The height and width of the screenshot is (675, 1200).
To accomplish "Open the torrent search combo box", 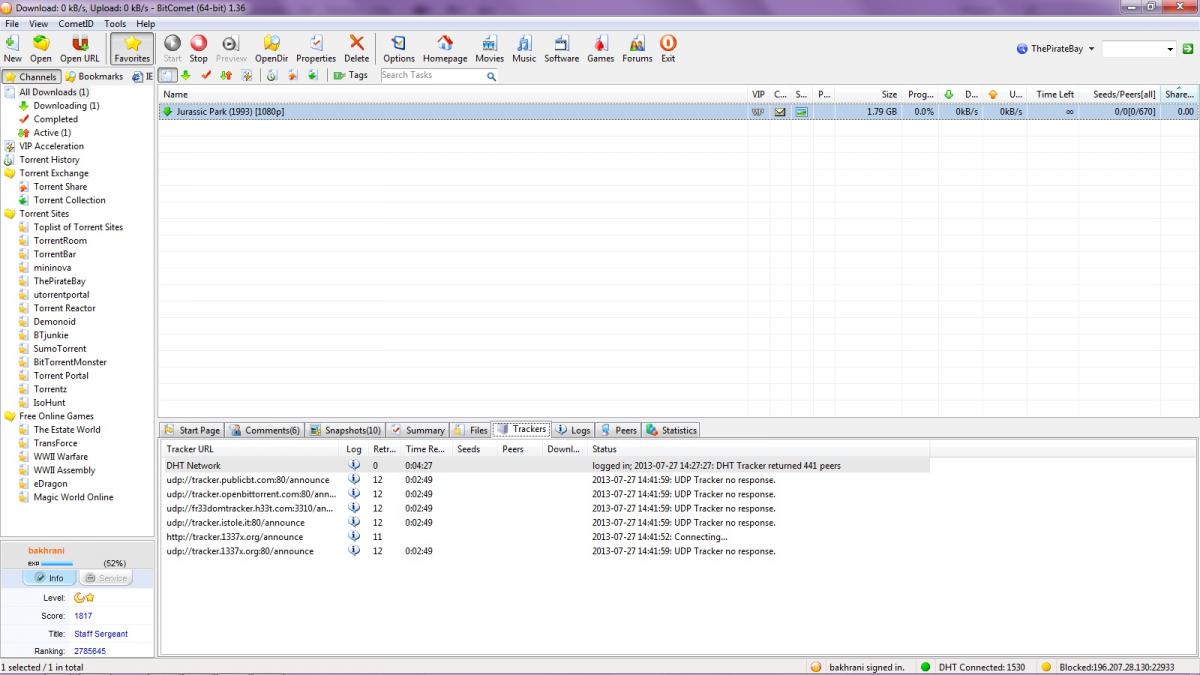I will 1139,48.
